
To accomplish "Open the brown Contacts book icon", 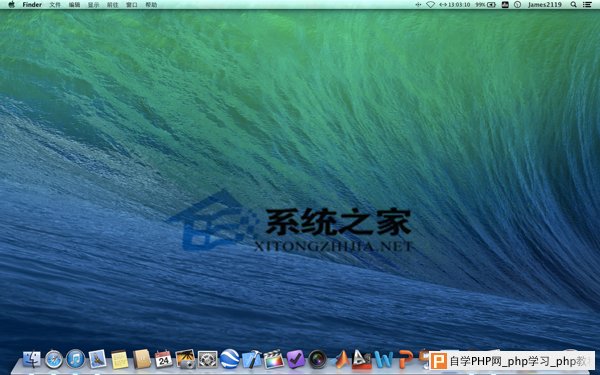I will coord(142,359).
